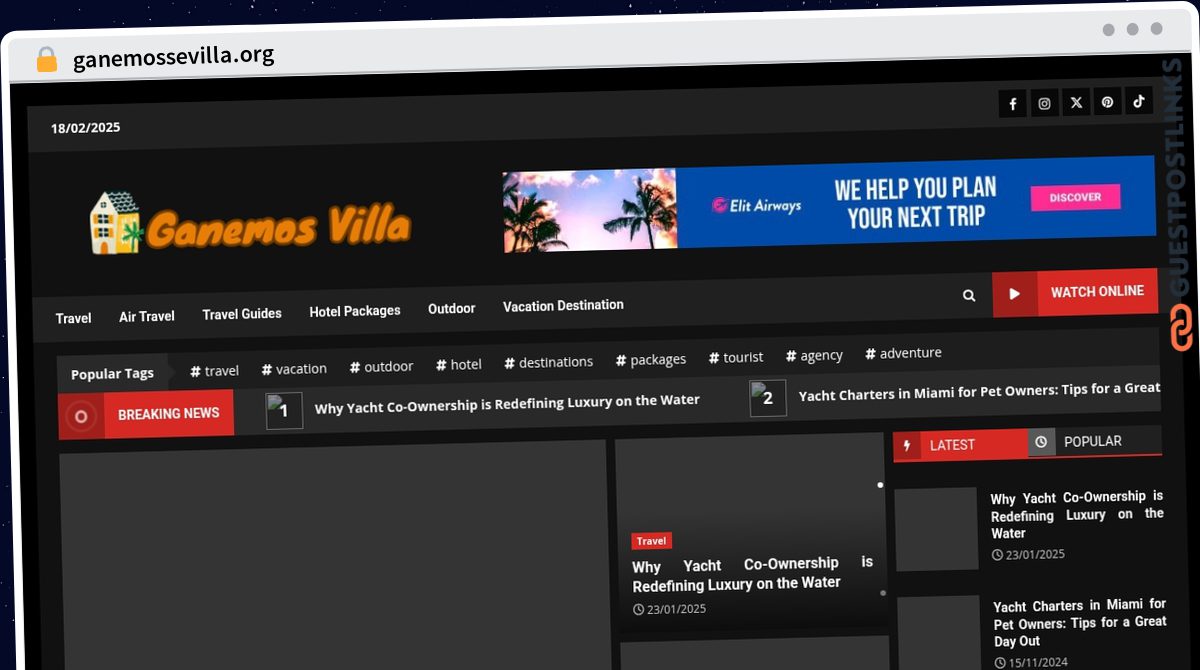Select the #tourist popular tag

[736, 357]
